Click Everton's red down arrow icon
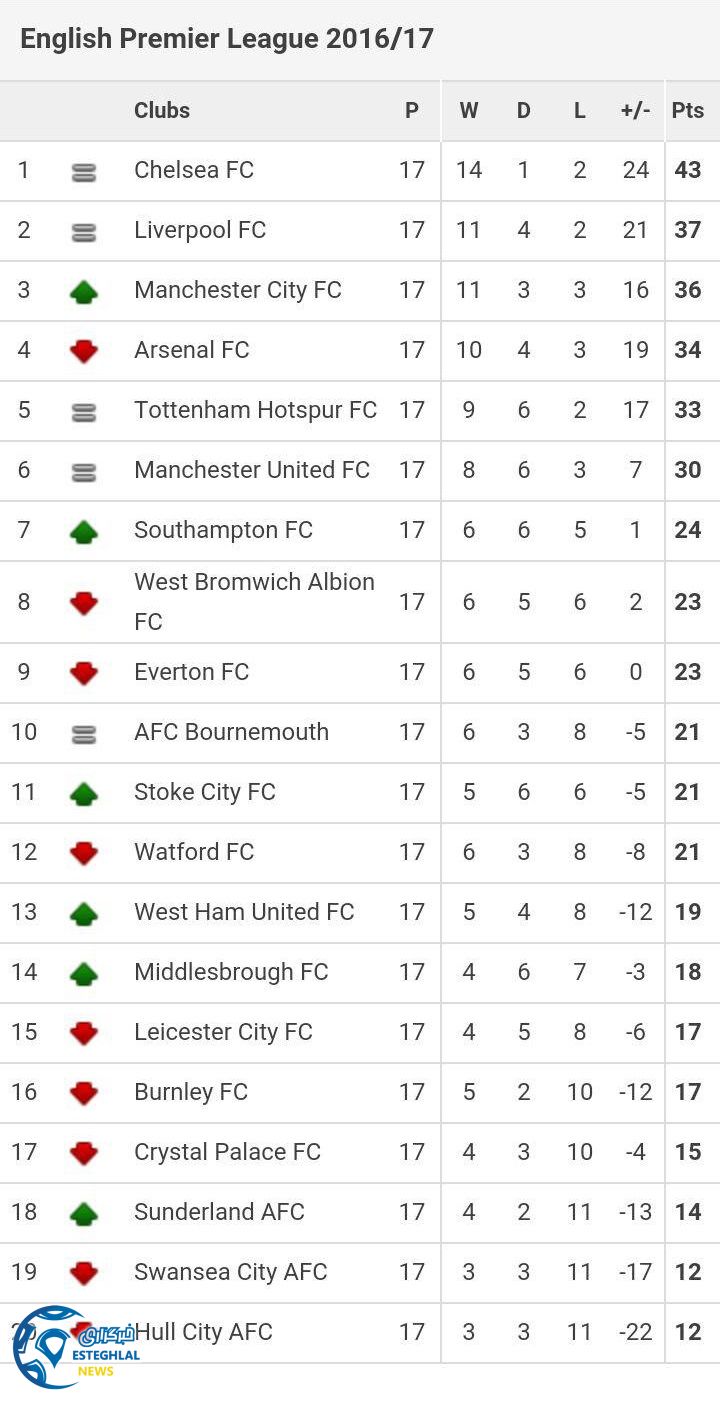 tap(84, 673)
